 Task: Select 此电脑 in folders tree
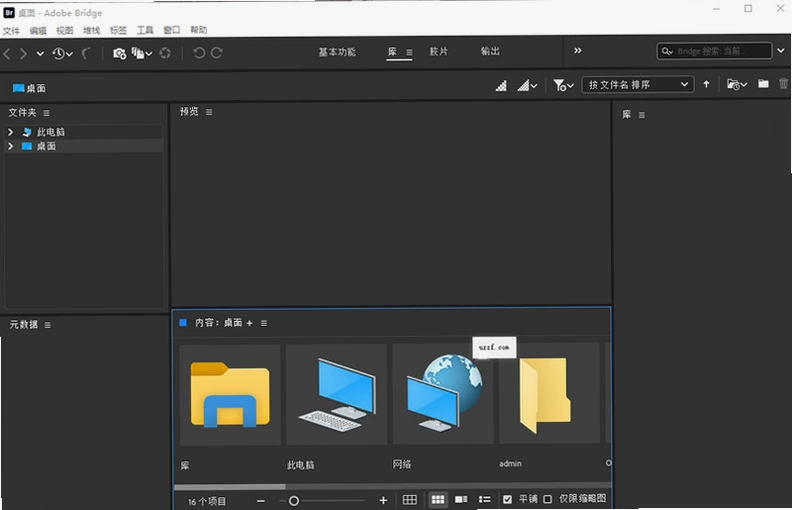point(51,132)
